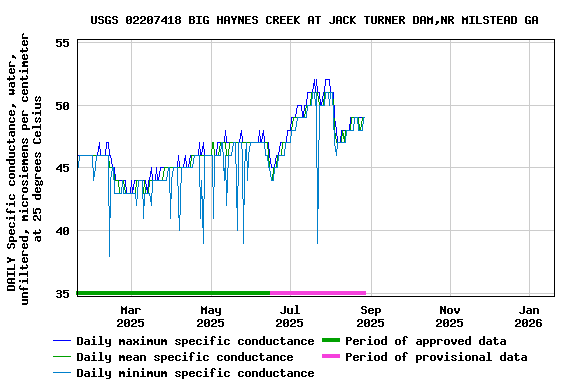Click the Sep 2025 x-axis label

tap(370, 316)
